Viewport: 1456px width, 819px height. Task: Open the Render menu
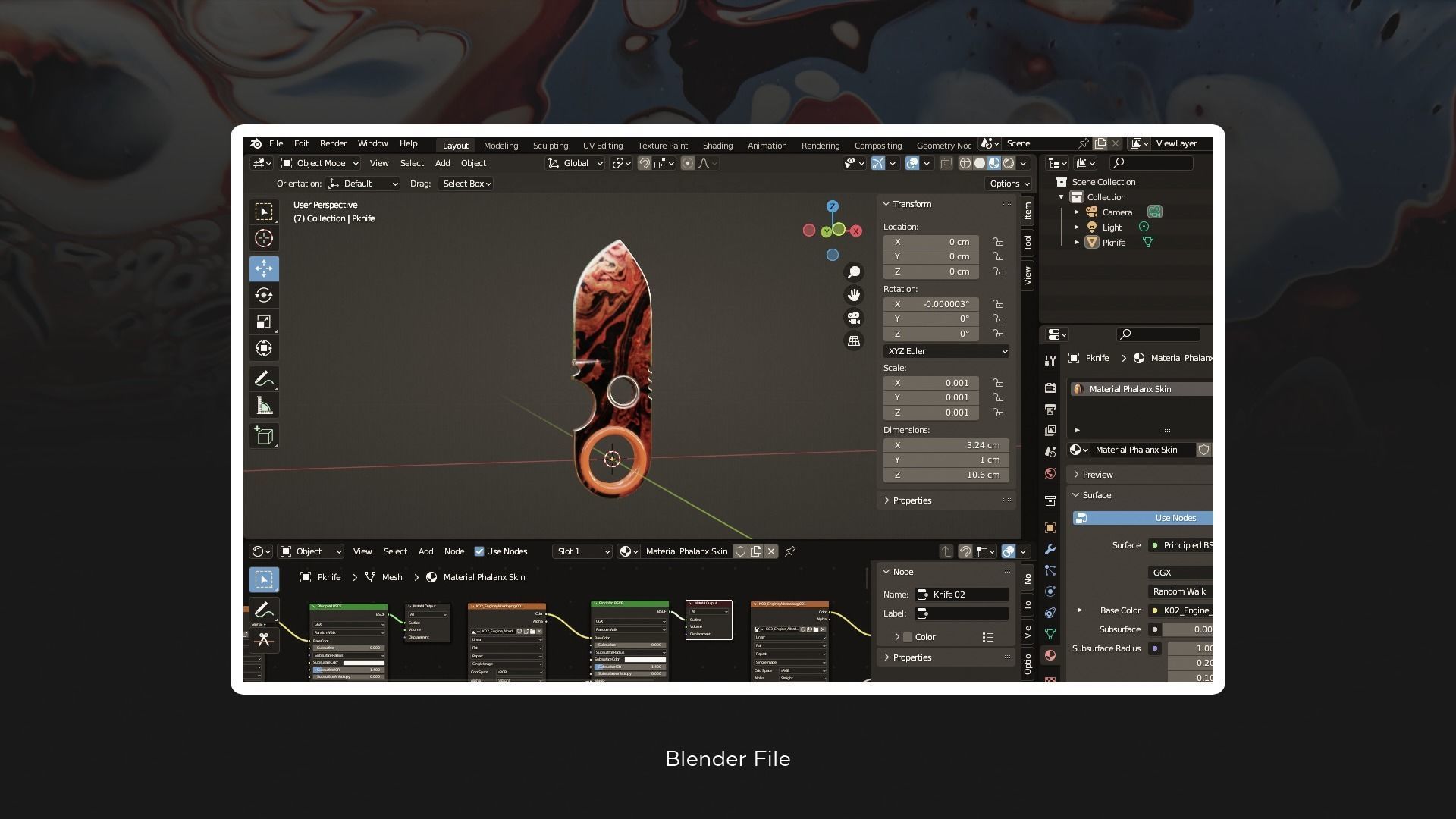pyautogui.click(x=333, y=143)
